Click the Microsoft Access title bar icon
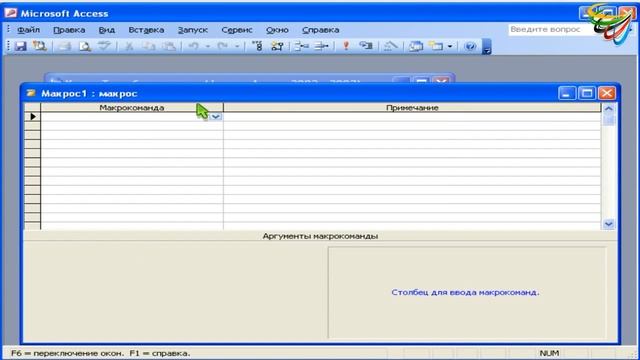The image size is (640, 360). click(11, 13)
